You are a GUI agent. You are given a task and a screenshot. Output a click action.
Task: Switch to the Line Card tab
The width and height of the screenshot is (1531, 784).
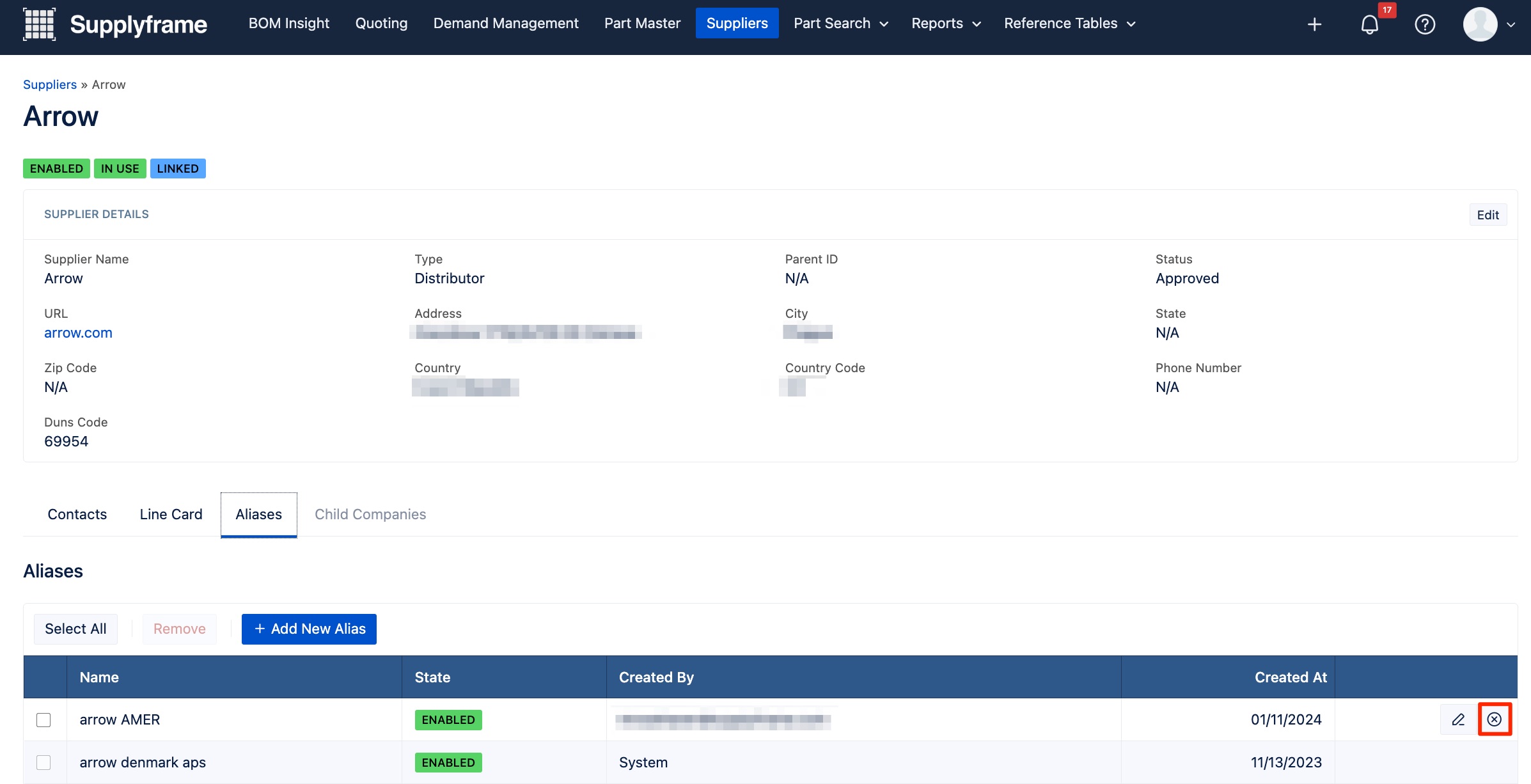coord(171,514)
